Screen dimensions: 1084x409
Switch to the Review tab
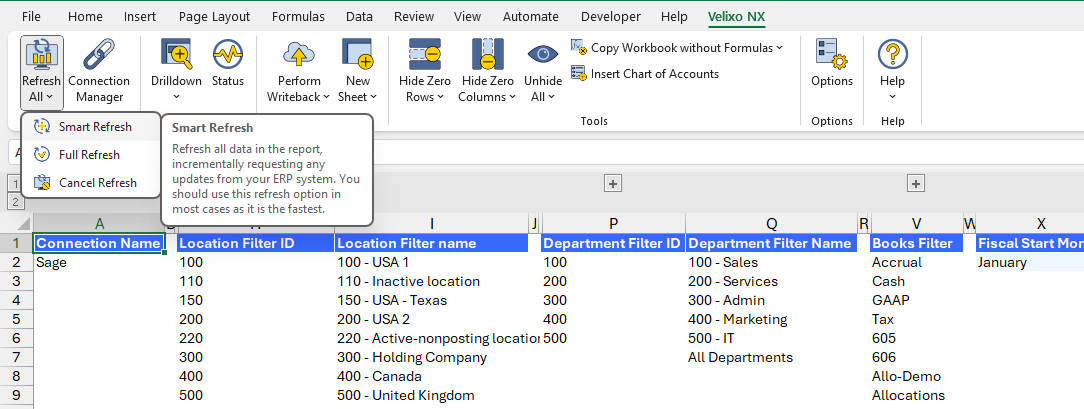point(414,17)
